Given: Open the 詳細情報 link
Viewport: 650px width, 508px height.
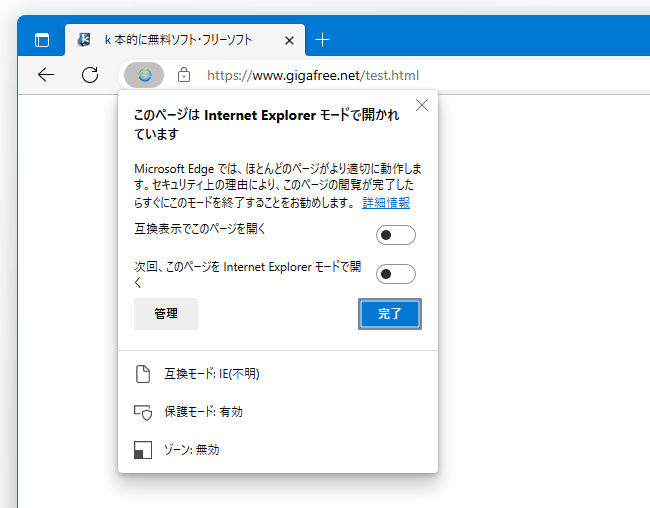Looking at the screenshot, I should [386, 203].
